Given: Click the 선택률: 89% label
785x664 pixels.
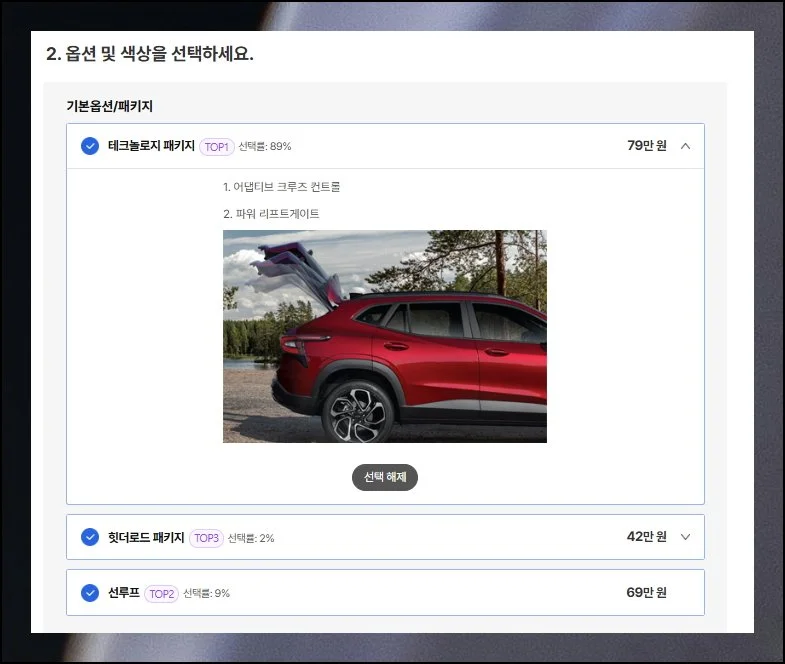Looking at the screenshot, I should point(265,147).
